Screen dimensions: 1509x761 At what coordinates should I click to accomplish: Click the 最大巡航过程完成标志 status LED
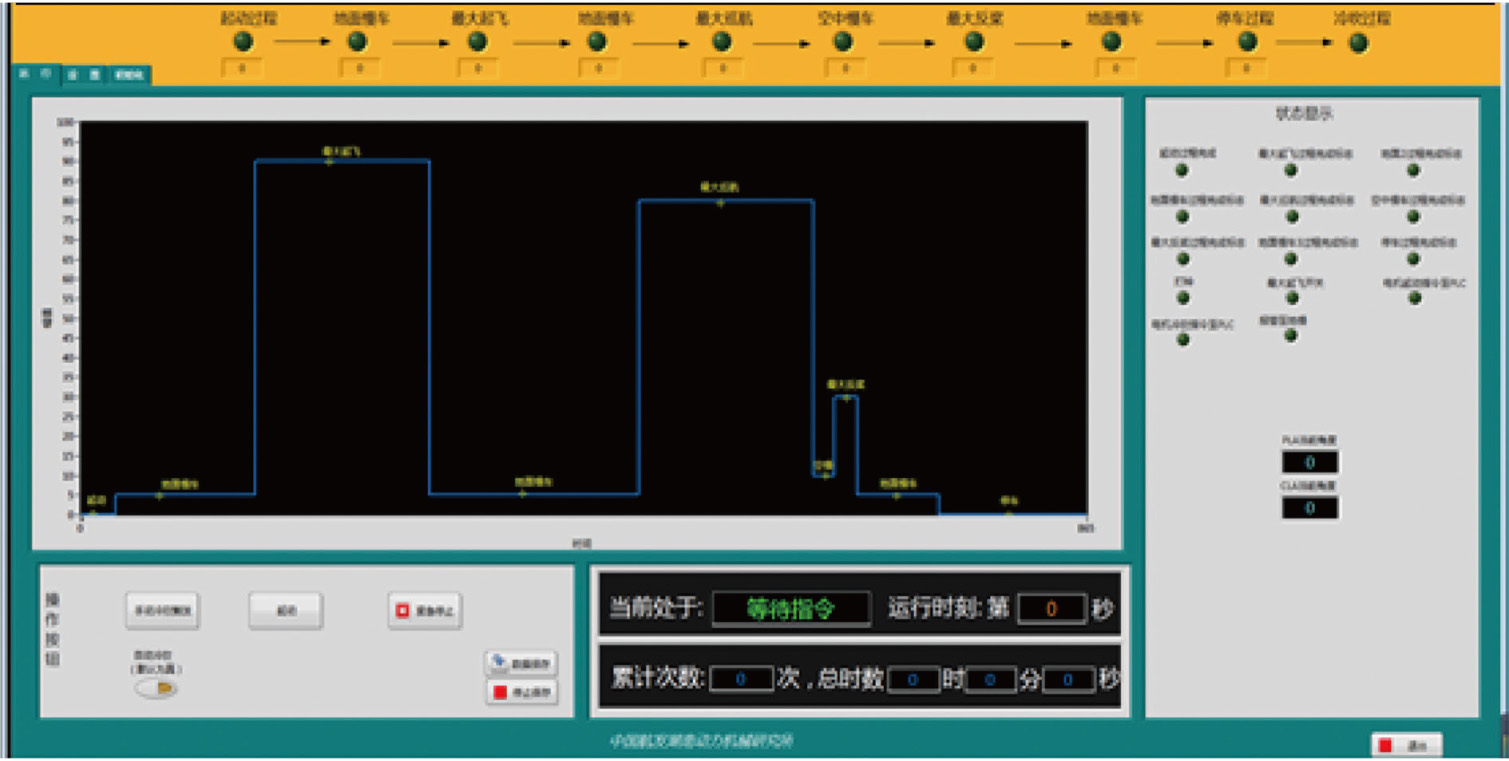[1291, 216]
